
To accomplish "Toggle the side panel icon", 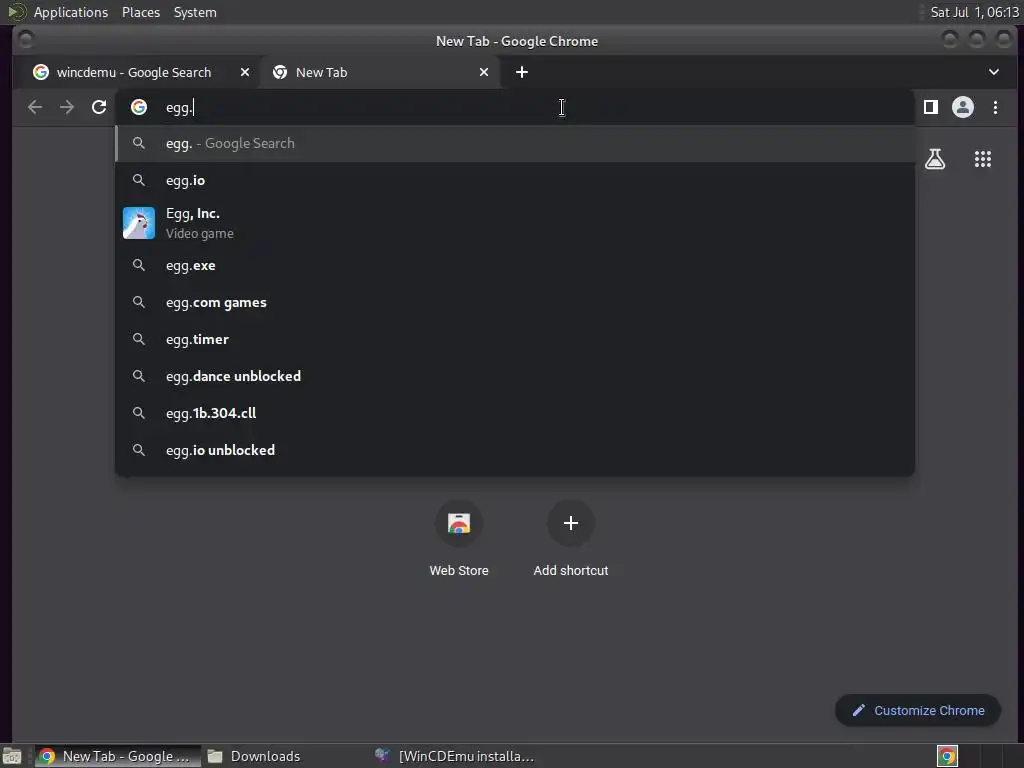I will click(931, 107).
